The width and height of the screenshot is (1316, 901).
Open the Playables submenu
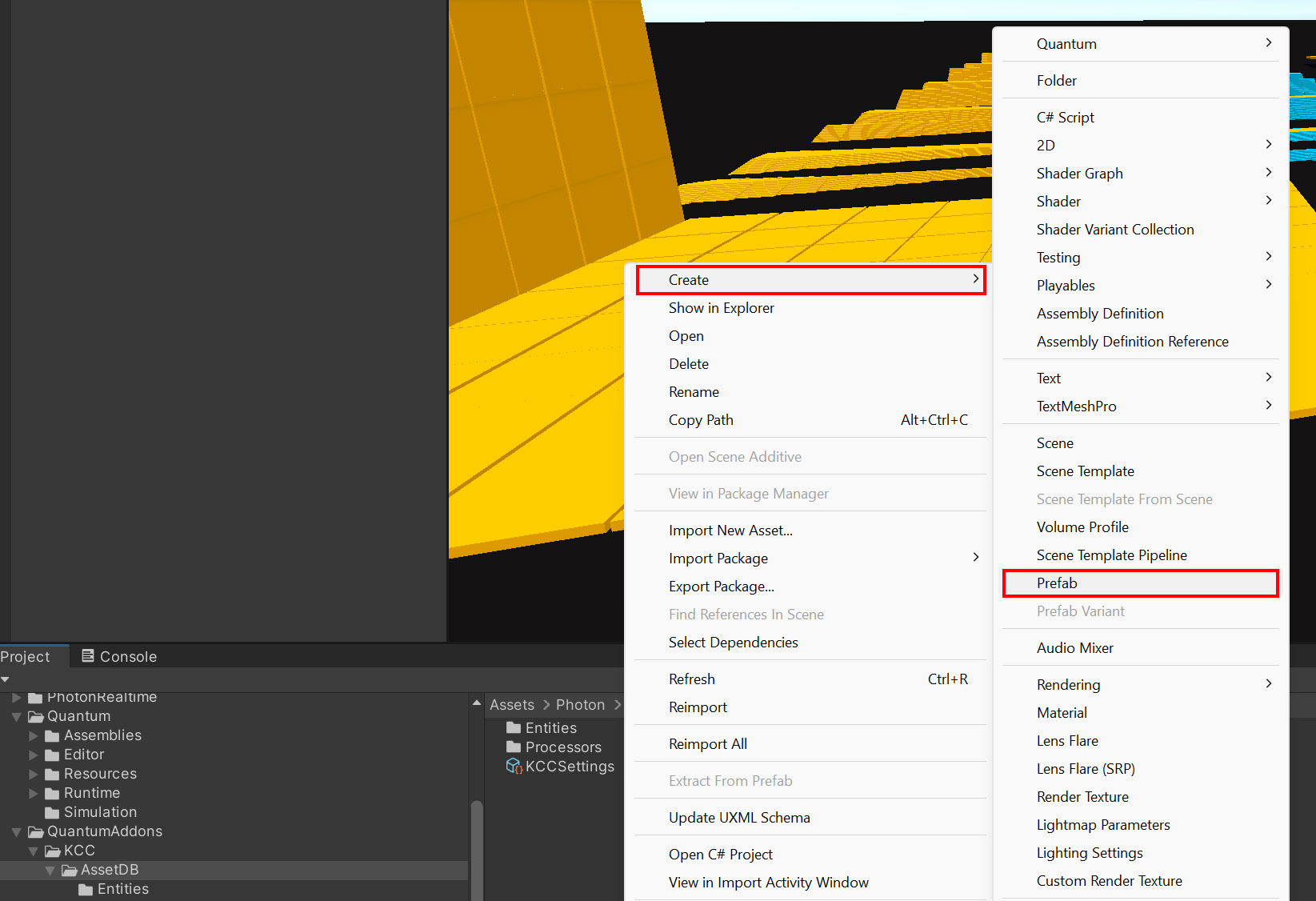(1140, 286)
